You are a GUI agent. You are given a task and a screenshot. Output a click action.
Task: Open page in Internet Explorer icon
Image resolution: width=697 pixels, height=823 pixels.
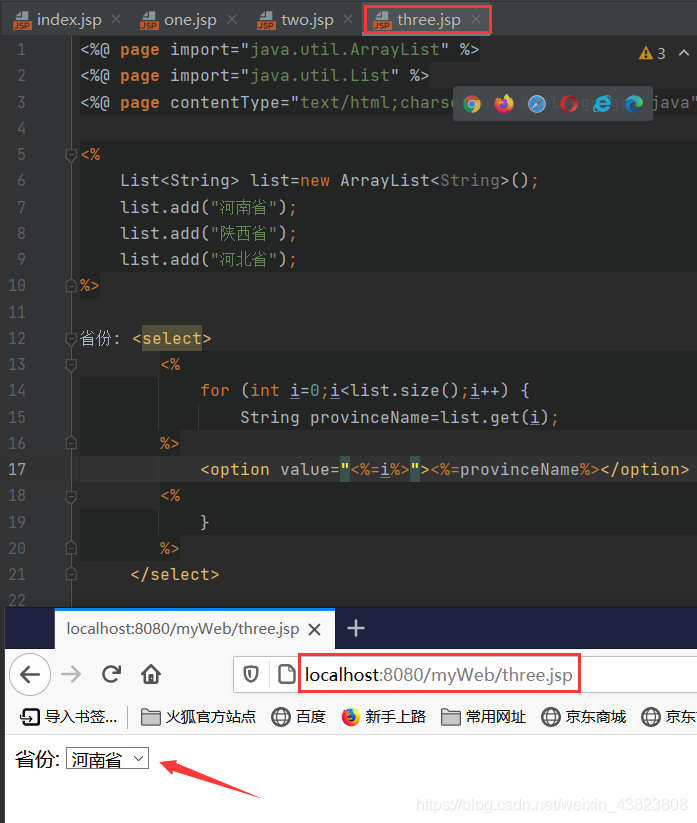(x=601, y=104)
